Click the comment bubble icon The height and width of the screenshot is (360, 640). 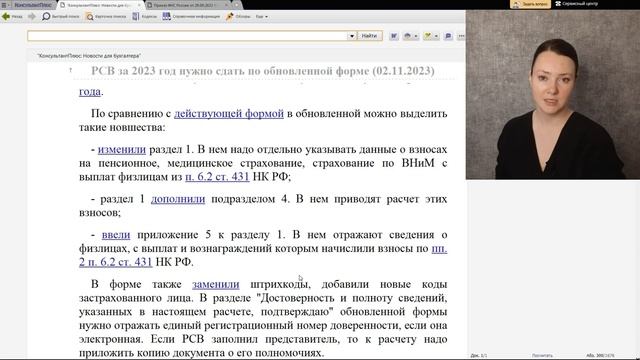pyautogui.click(x=448, y=36)
